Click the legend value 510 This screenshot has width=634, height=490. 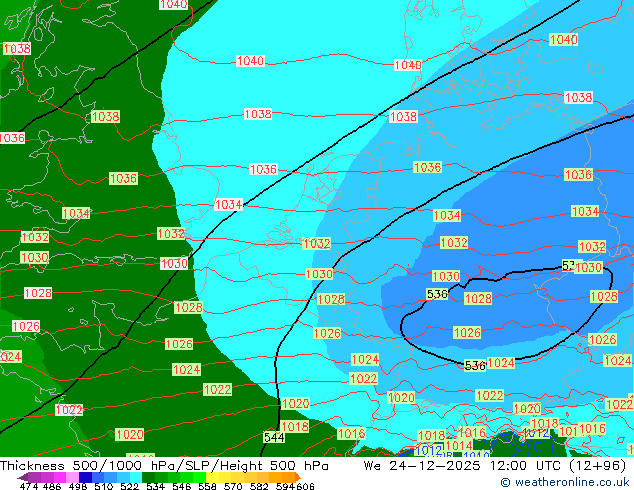tap(104, 486)
